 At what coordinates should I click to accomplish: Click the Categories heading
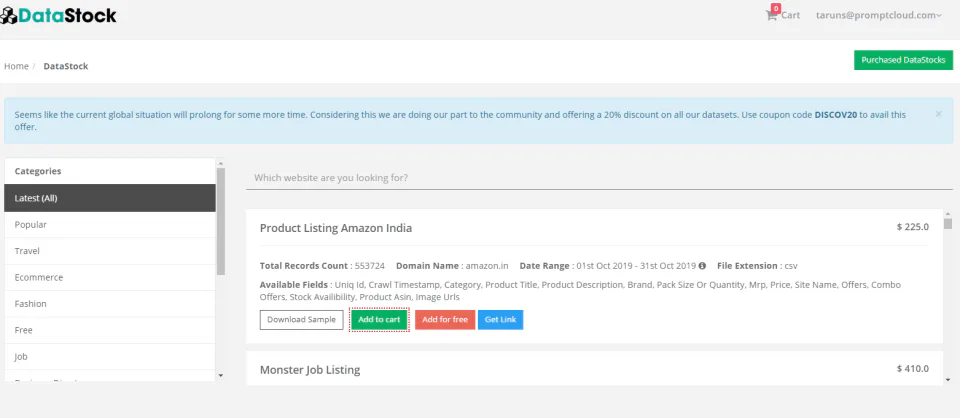[38, 171]
